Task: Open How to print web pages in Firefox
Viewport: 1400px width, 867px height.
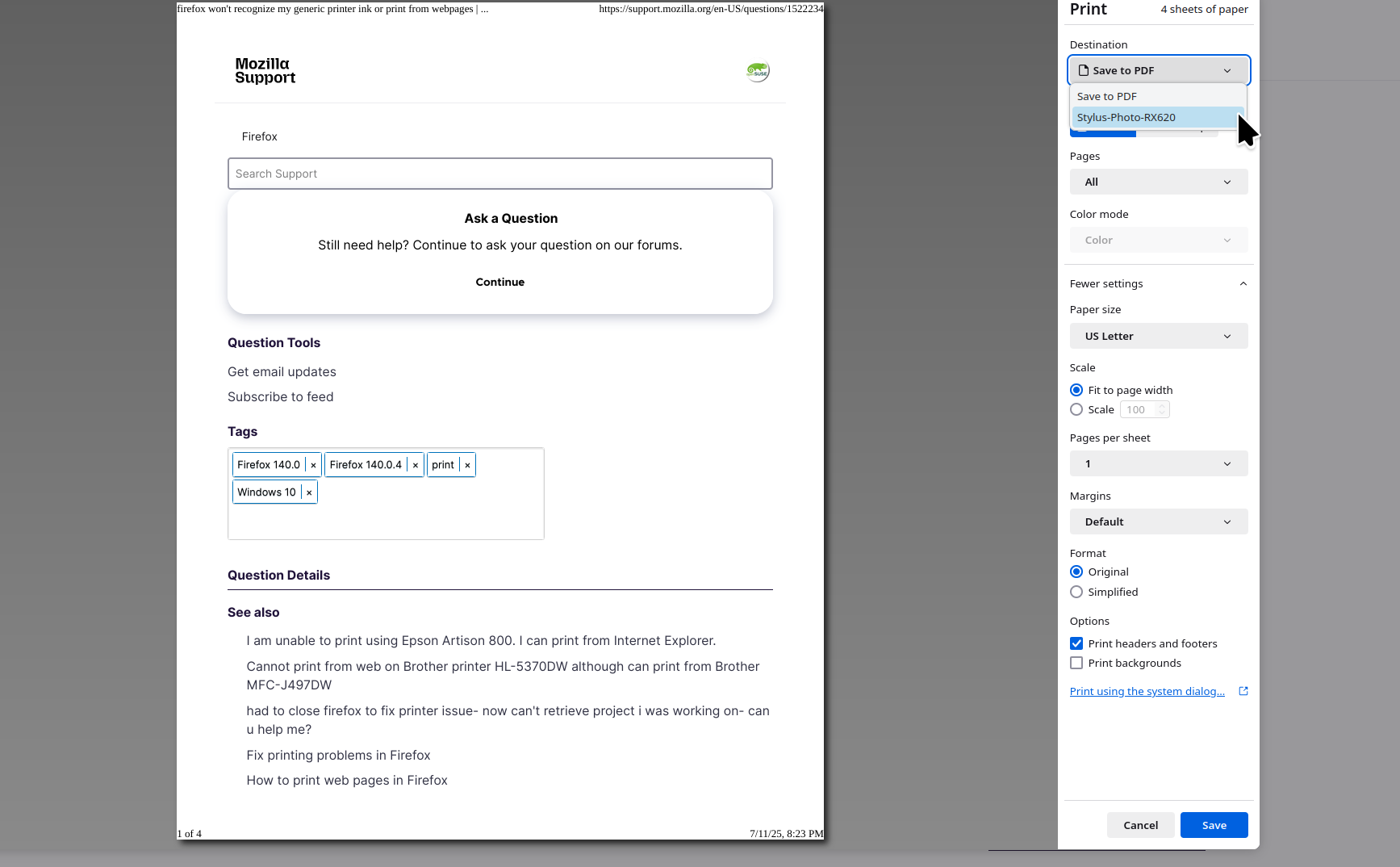Action: click(347, 780)
